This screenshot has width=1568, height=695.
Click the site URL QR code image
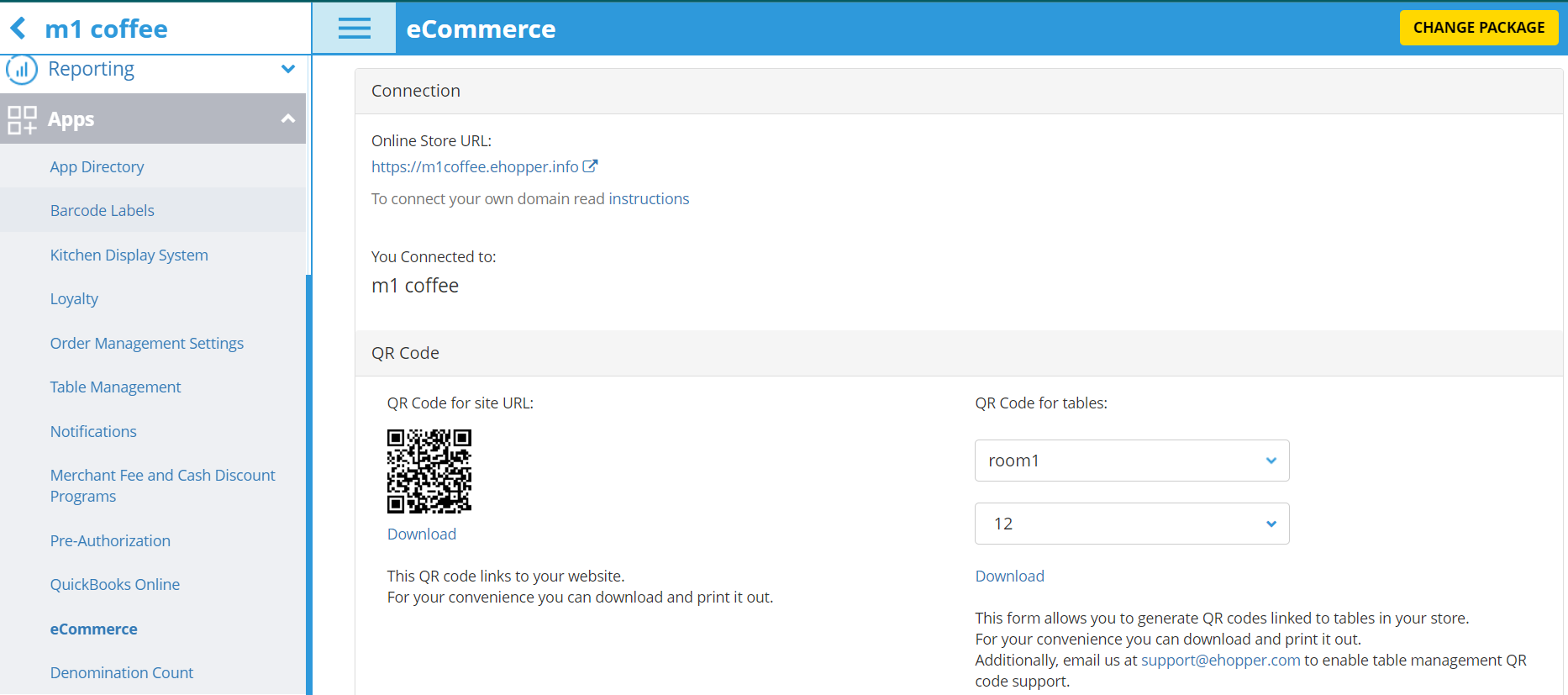(429, 471)
